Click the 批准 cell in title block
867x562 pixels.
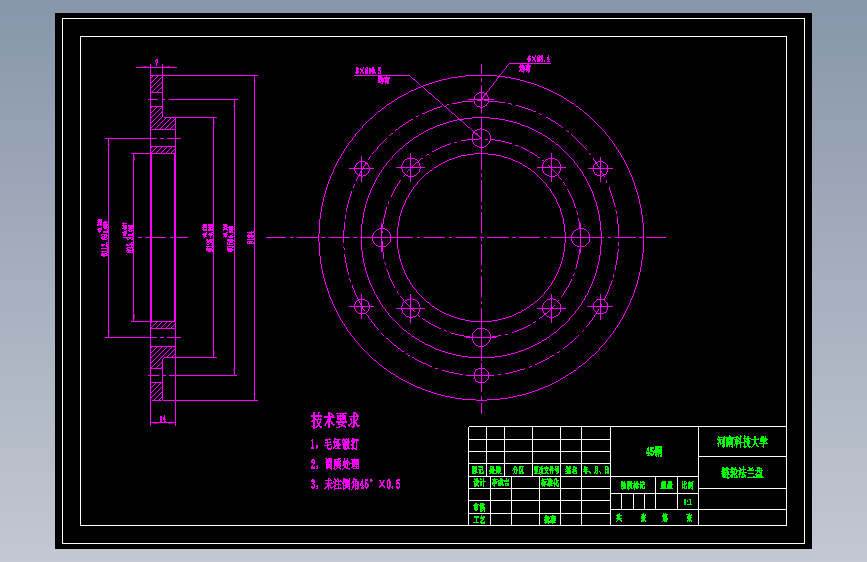550,520
